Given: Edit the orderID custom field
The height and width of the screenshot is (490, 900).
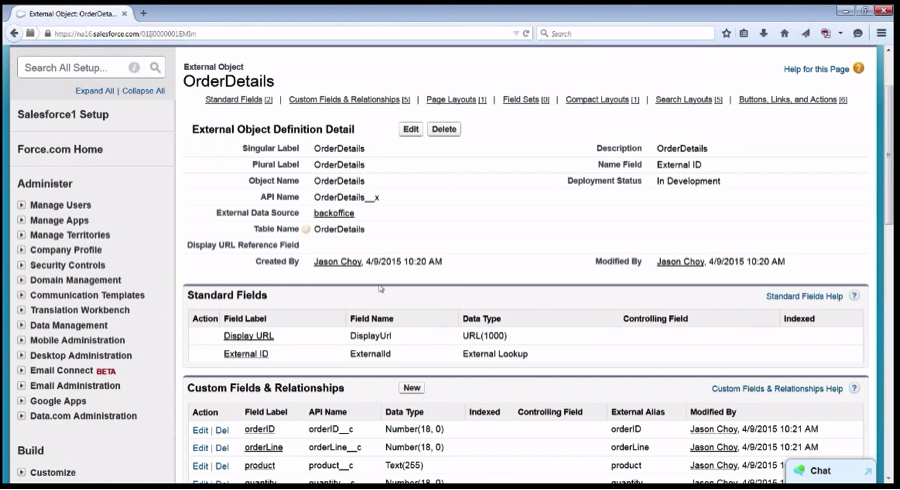Looking at the screenshot, I should coord(200,430).
